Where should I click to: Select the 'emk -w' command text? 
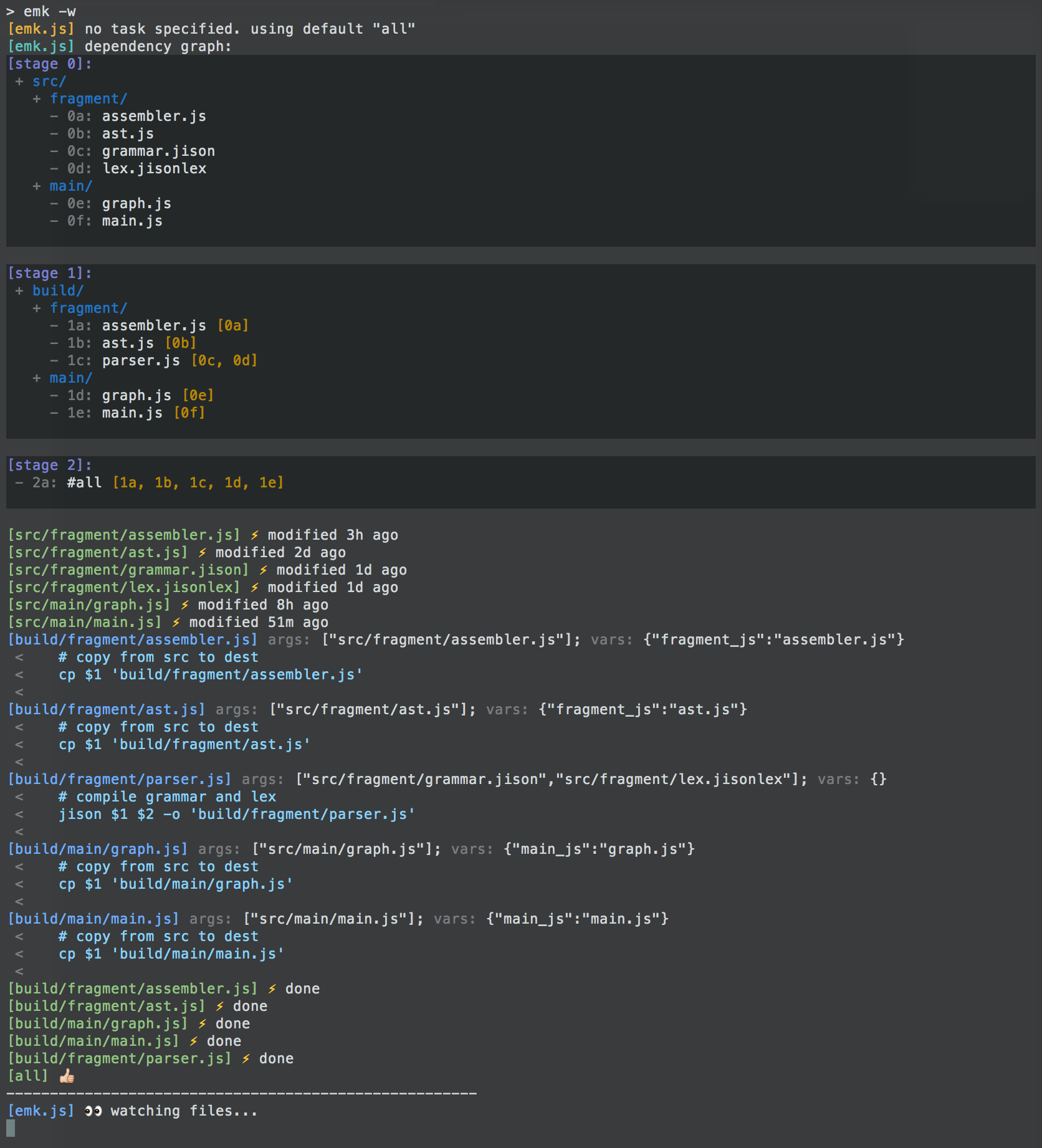click(50, 12)
